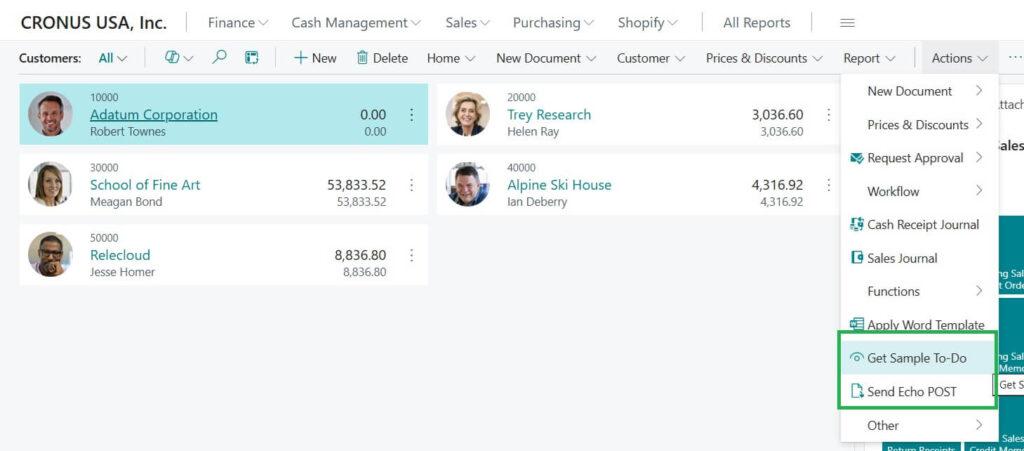Click Robert Townes profile photo
The width and height of the screenshot is (1024, 451).
pyautogui.click(x=50, y=114)
